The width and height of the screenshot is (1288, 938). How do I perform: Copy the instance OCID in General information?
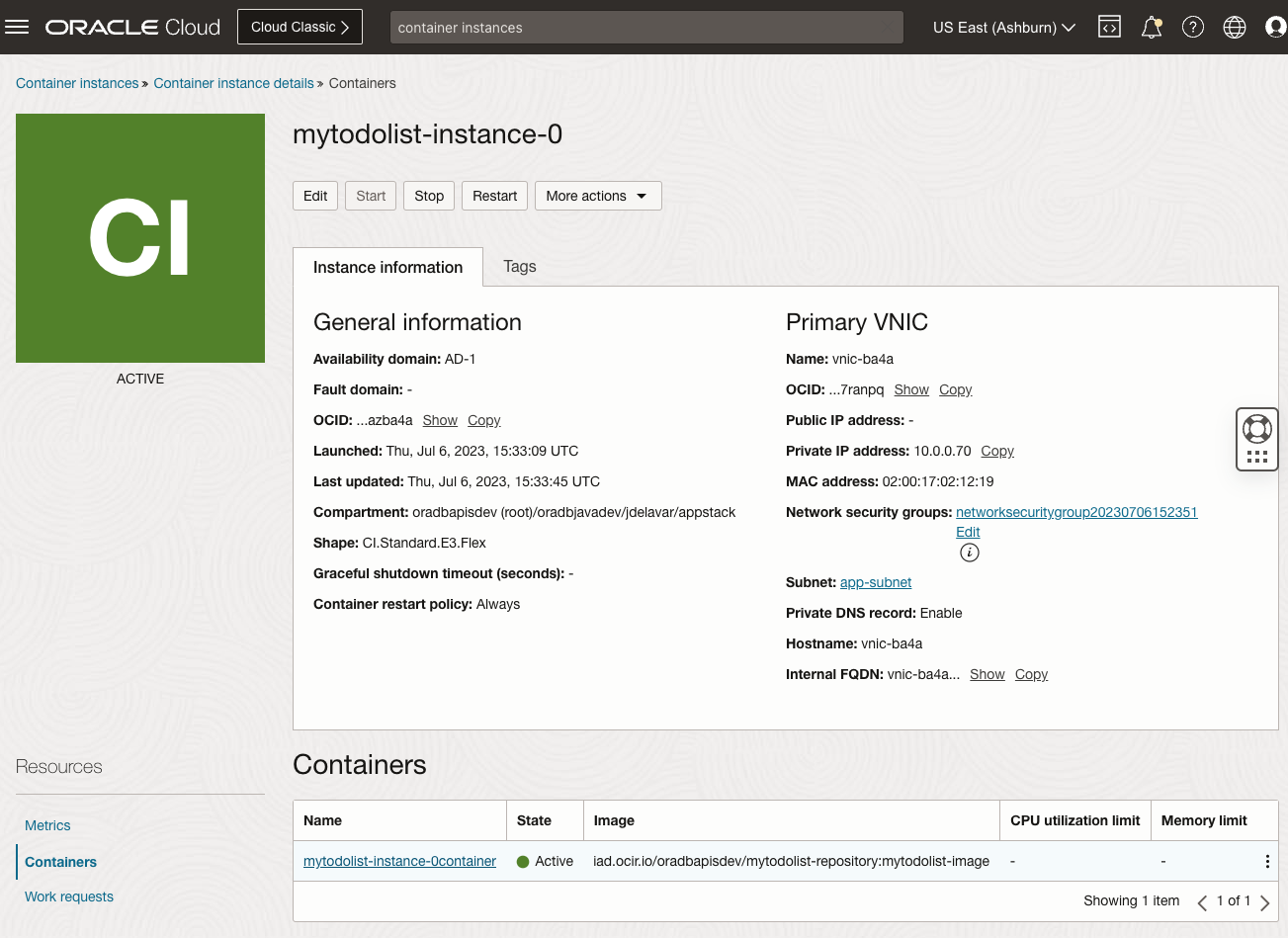(x=483, y=420)
